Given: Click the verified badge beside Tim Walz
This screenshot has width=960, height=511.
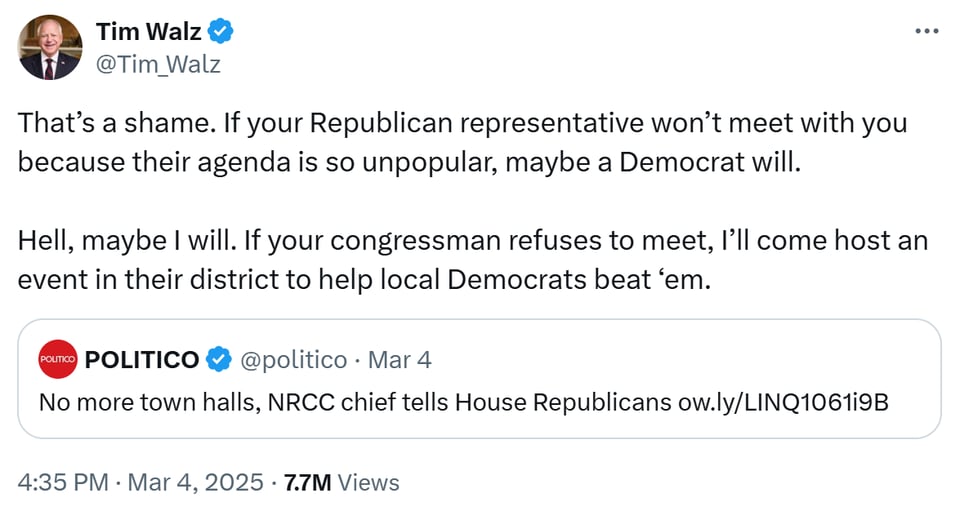Looking at the screenshot, I should (221, 32).
